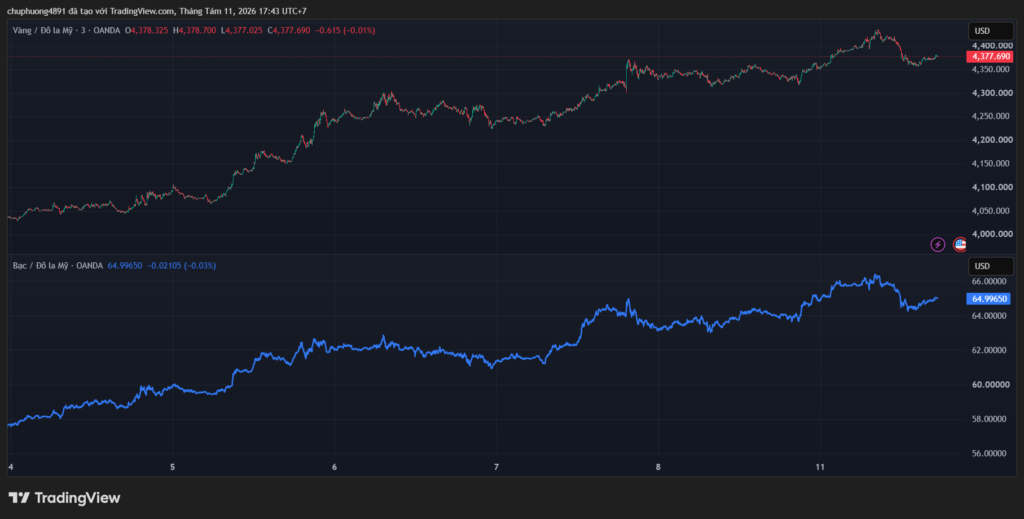The image size is (1024, 519).
Task: Open the USD currency selector on gold chart
Action: [x=990, y=31]
